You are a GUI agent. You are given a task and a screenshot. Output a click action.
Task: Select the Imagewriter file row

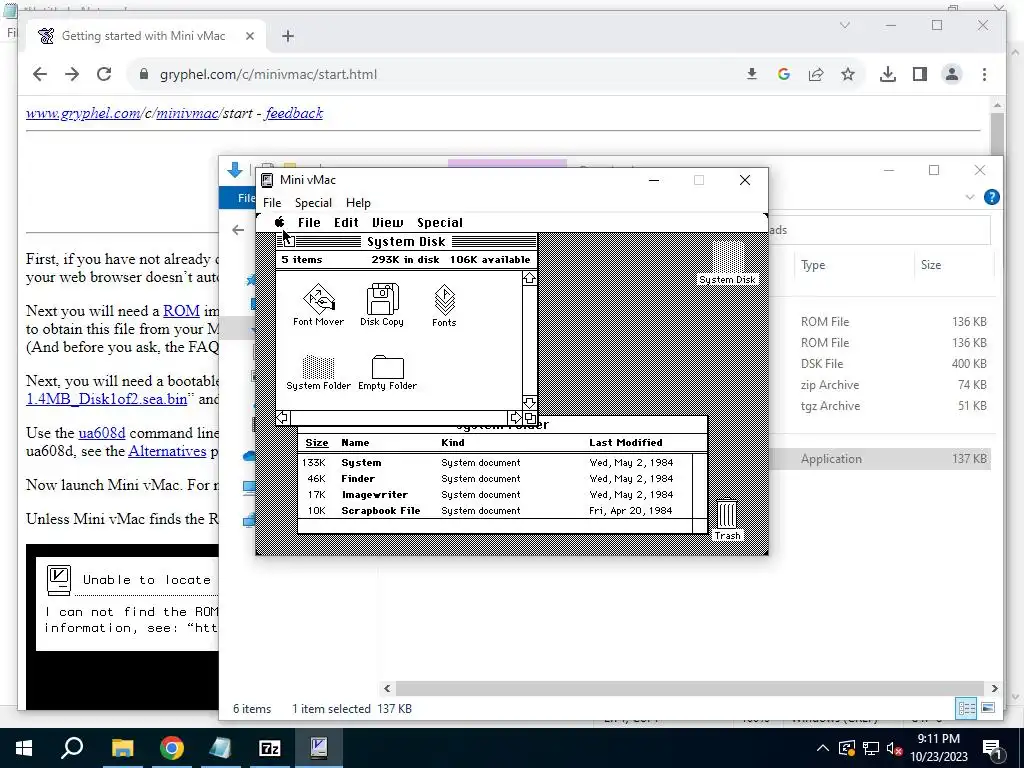(x=495, y=494)
